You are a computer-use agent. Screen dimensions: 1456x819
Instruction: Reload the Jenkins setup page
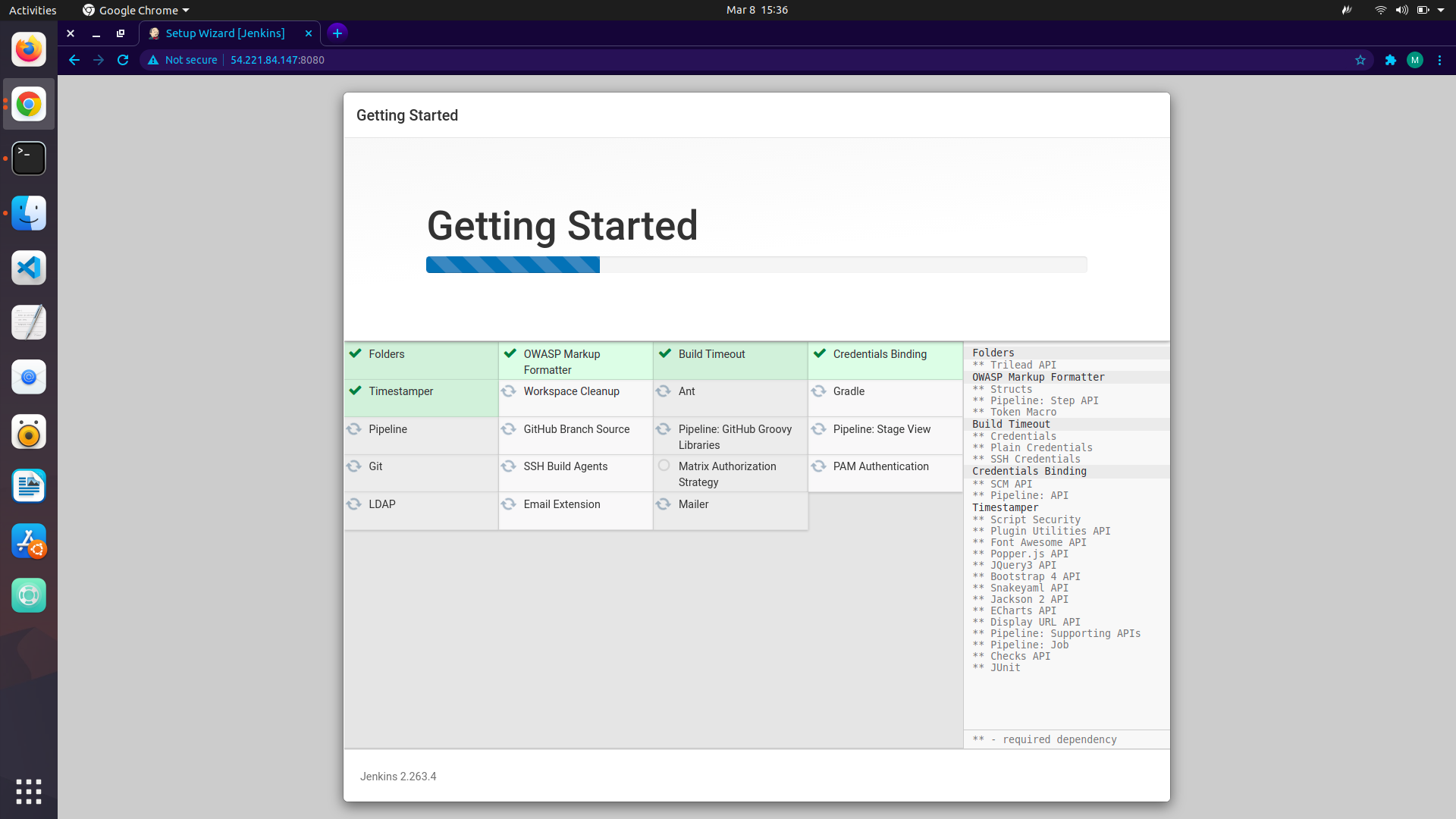coord(123,60)
